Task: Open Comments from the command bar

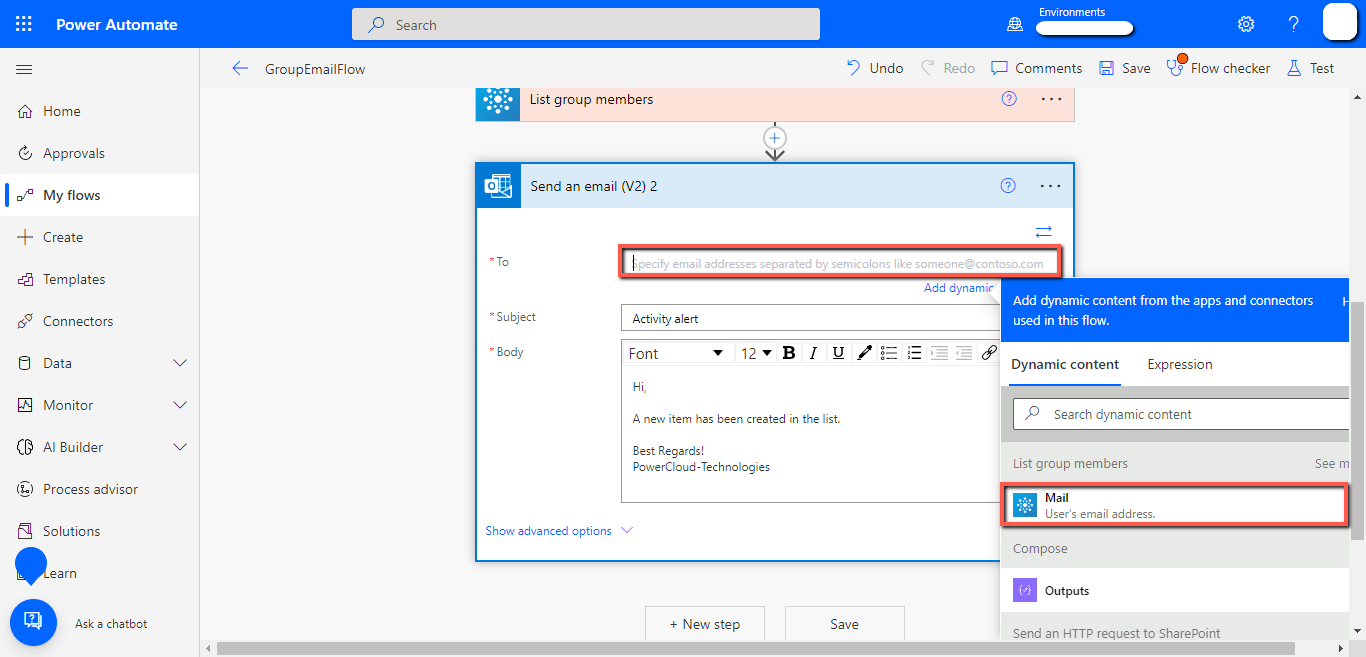Action: pyautogui.click(x=1037, y=68)
